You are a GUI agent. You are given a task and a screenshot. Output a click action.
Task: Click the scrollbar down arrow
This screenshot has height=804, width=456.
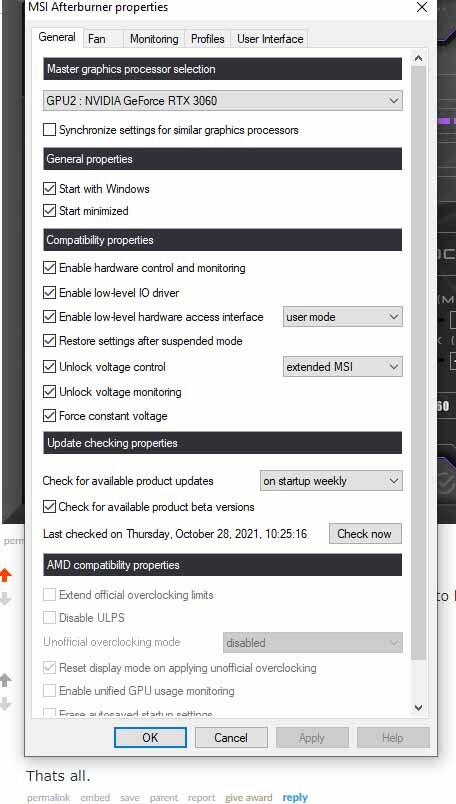point(418,708)
